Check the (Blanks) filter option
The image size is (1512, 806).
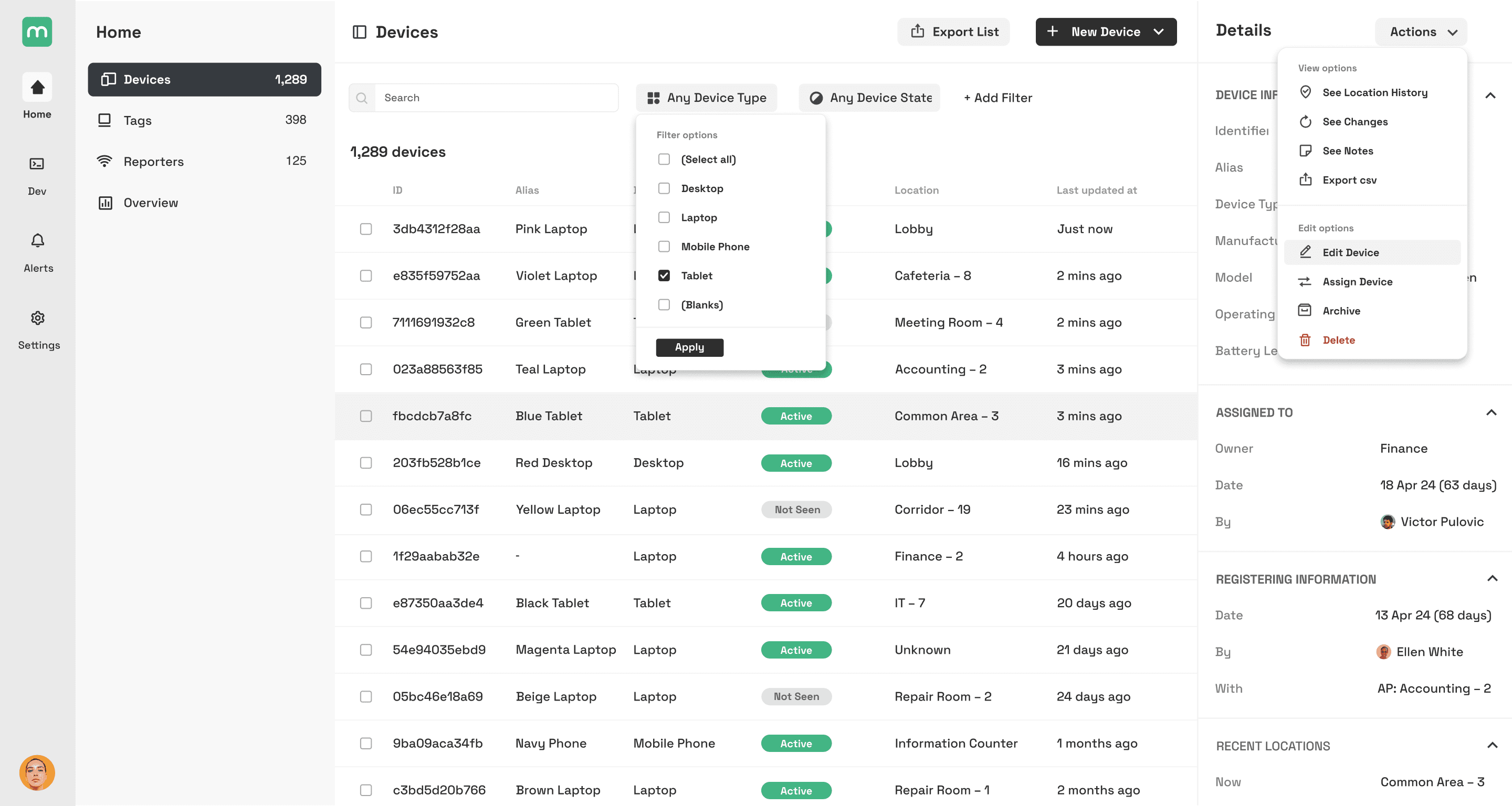(x=664, y=304)
